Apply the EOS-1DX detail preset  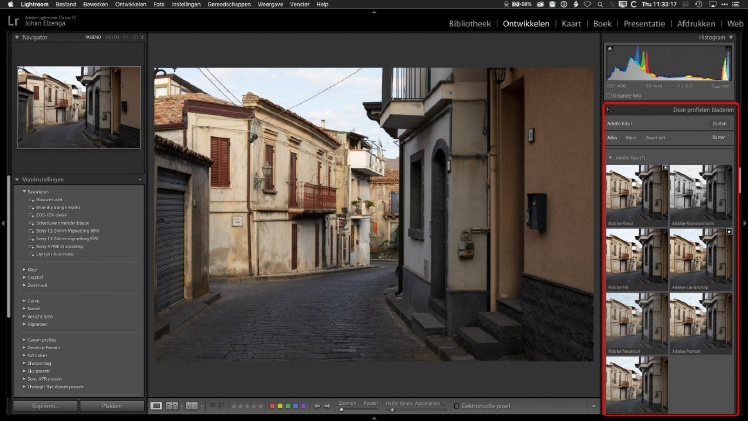tap(51, 215)
